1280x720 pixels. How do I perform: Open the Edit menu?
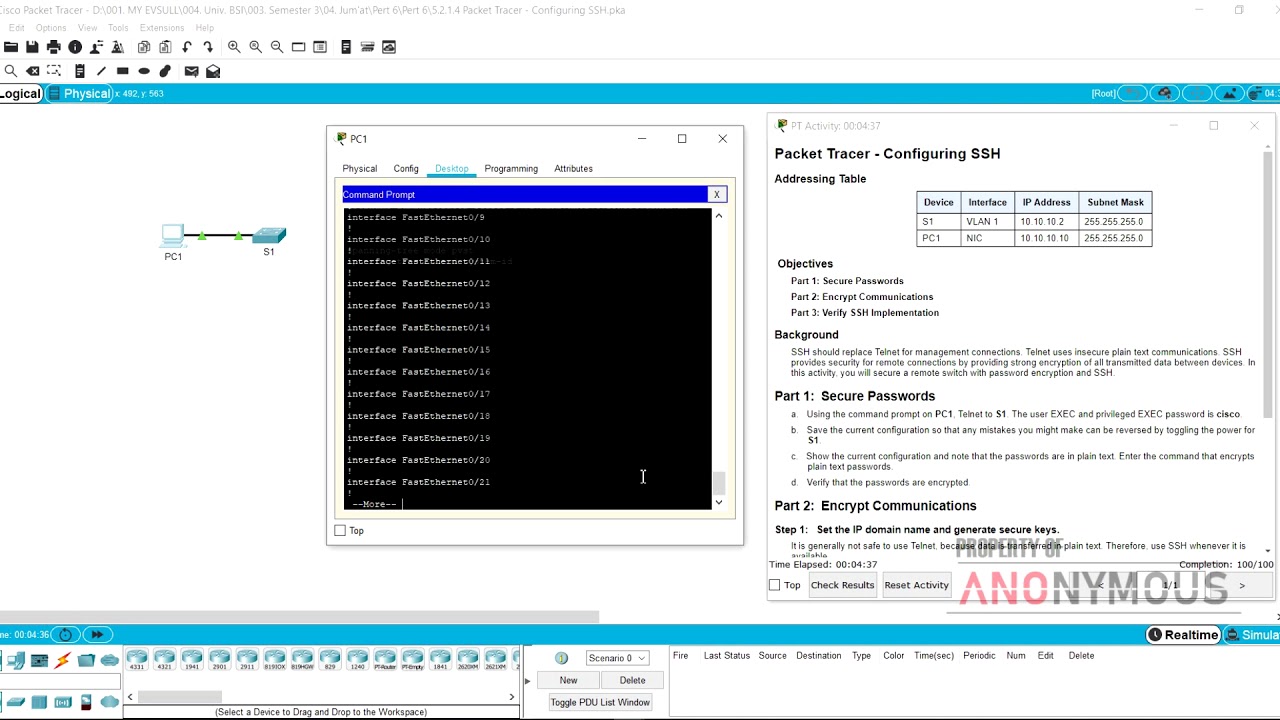17,27
